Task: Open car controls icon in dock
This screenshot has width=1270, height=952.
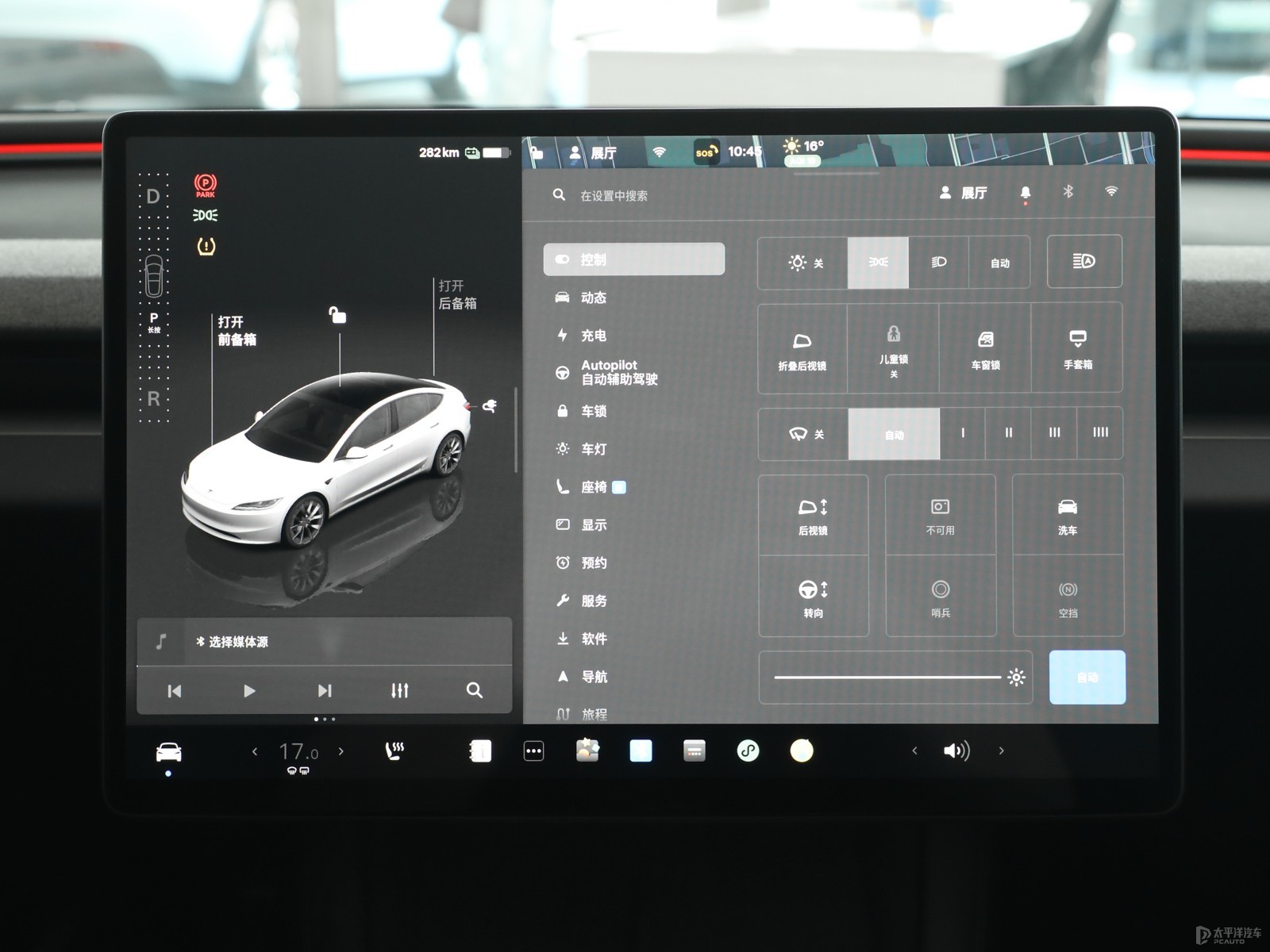Action: click(x=168, y=751)
